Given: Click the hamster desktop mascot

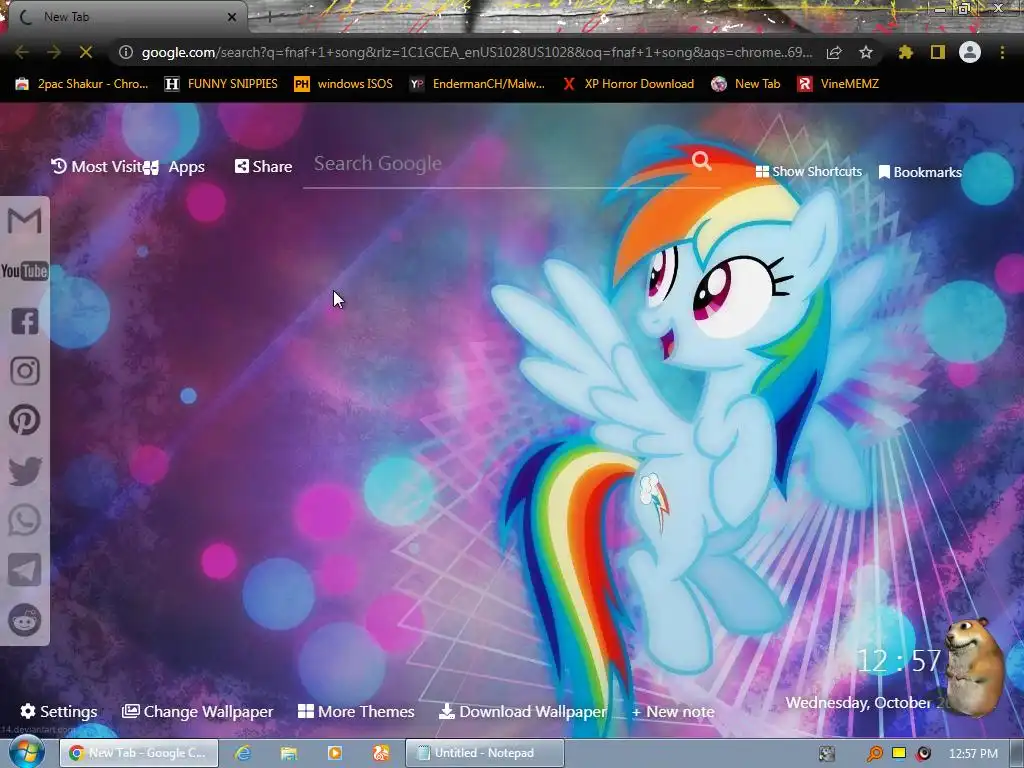Looking at the screenshot, I should (x=975, y=666).
